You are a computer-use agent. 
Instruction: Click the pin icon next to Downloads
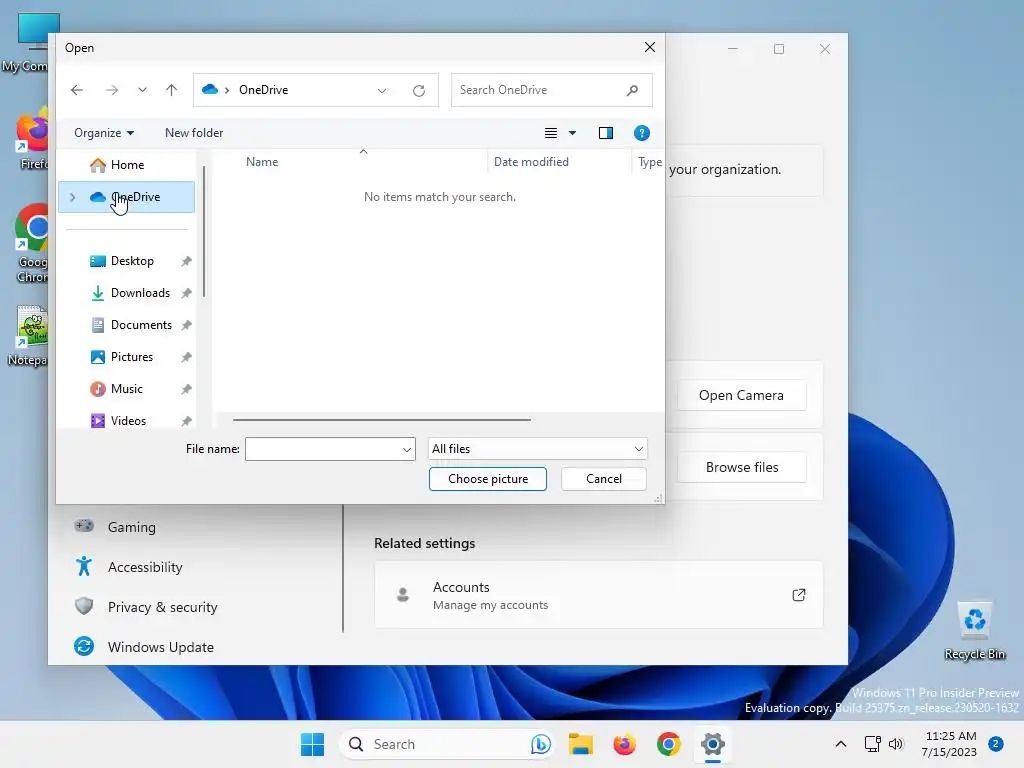point(186,293)
